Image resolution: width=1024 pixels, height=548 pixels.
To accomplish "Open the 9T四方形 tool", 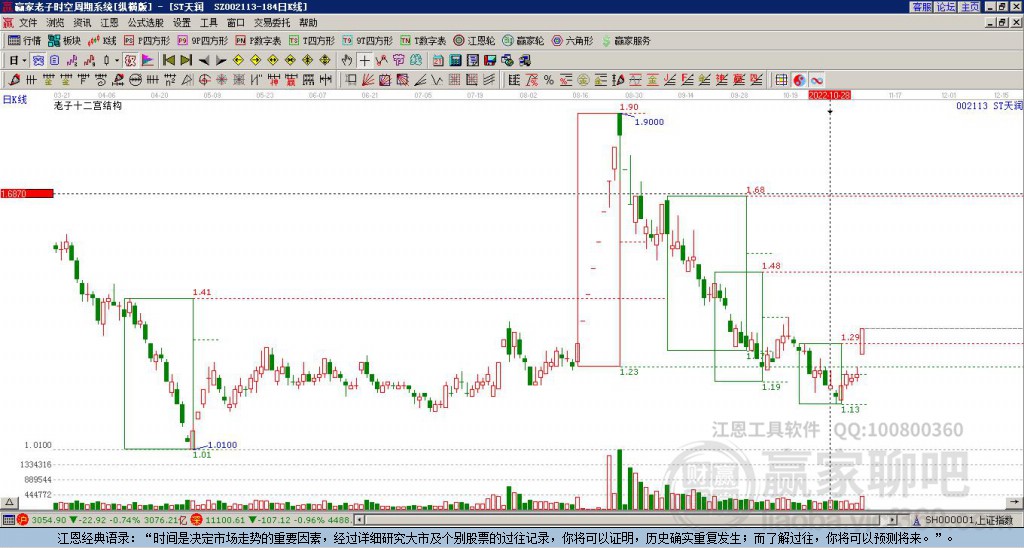I will (x=367, y=40).
